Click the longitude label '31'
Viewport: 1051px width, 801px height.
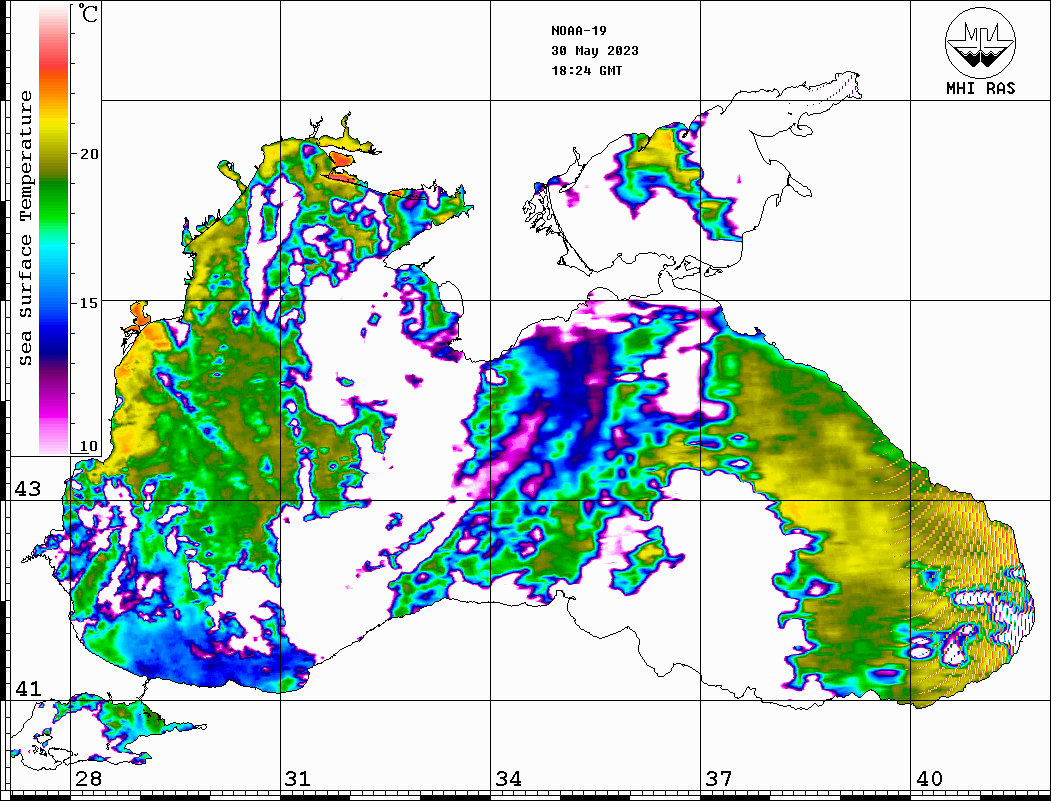coord(298,779)
